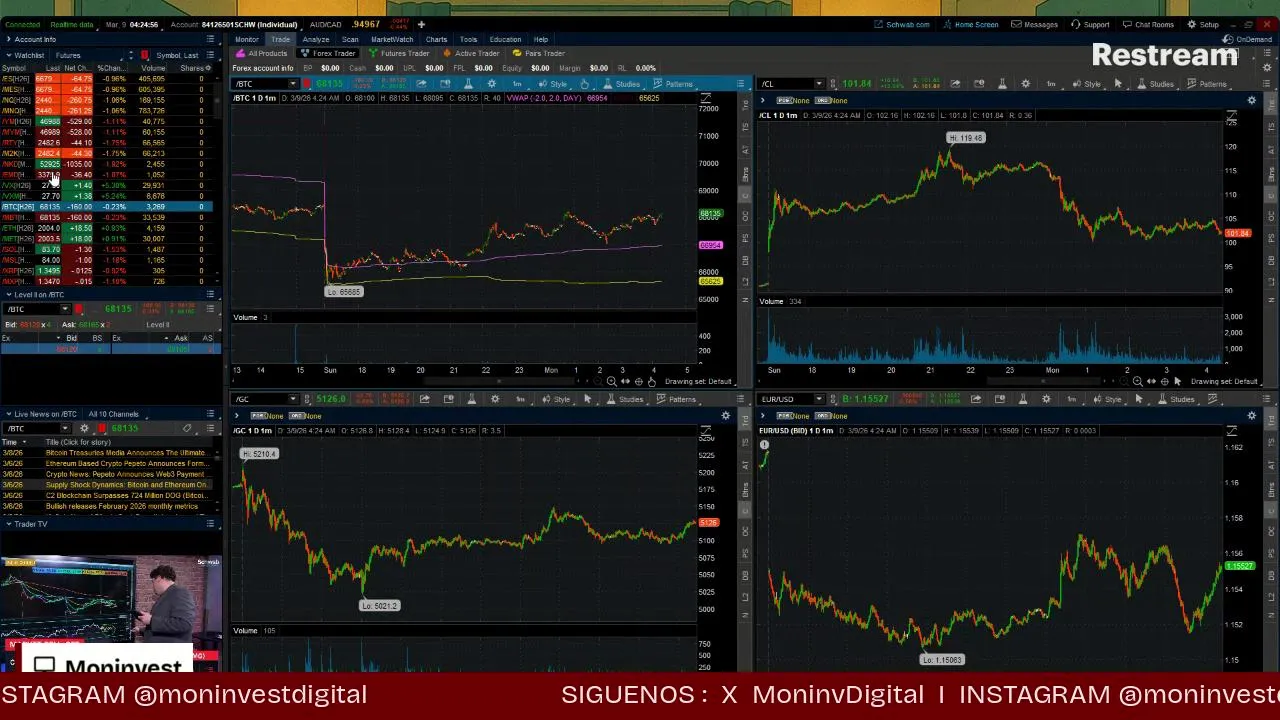Open Patterns in /CL chart toolbar
The height and width of the screenshot is (720, 1280).
tap(1205, 84)
